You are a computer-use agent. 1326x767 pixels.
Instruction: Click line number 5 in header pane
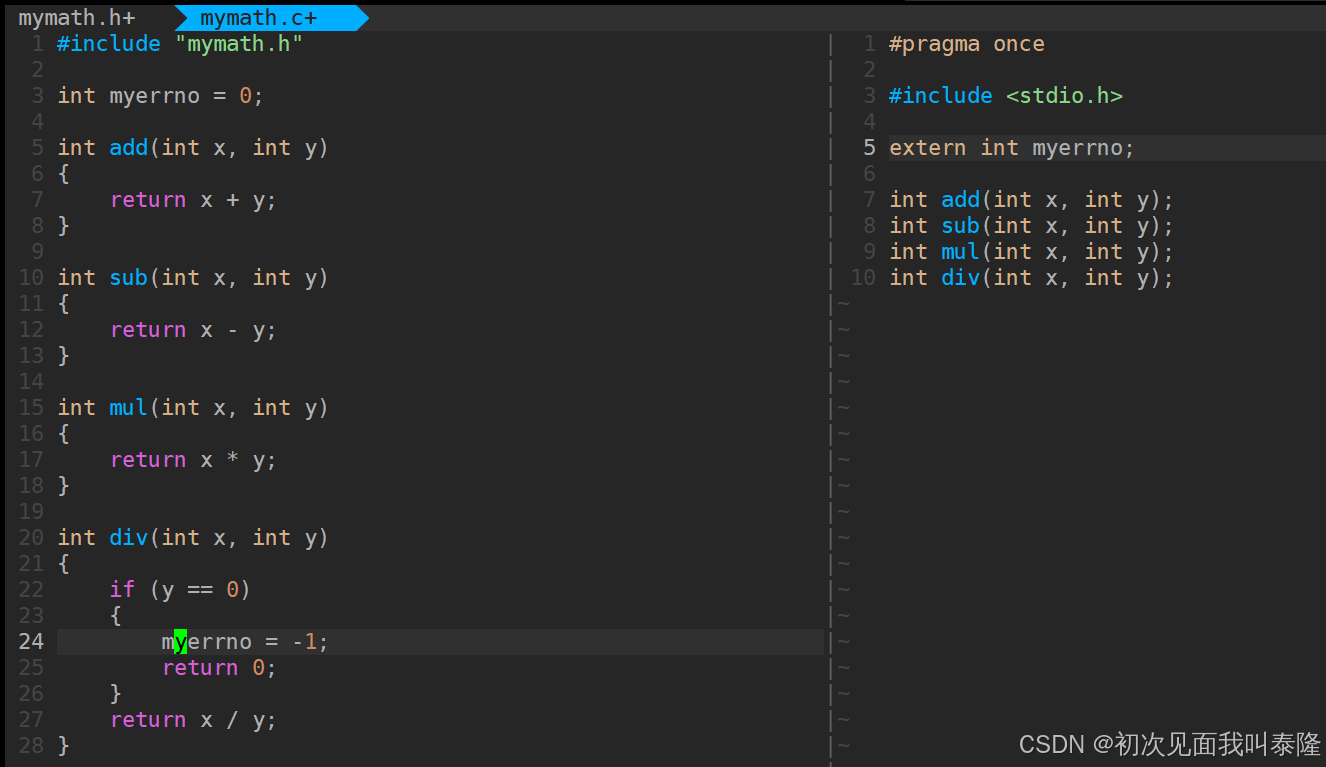(x=869, y=148)
